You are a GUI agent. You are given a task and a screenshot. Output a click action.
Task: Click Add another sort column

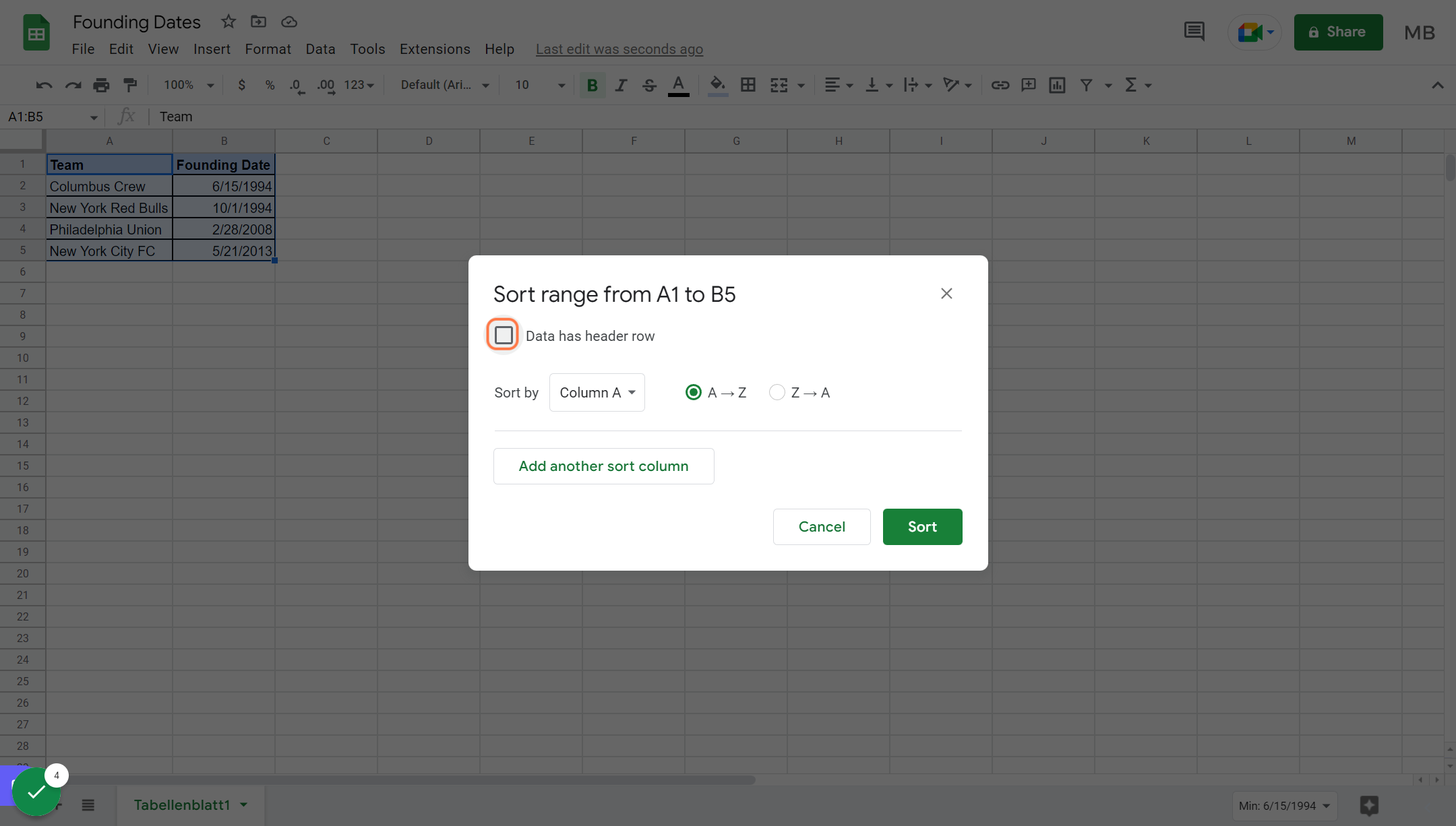(603, 466)
